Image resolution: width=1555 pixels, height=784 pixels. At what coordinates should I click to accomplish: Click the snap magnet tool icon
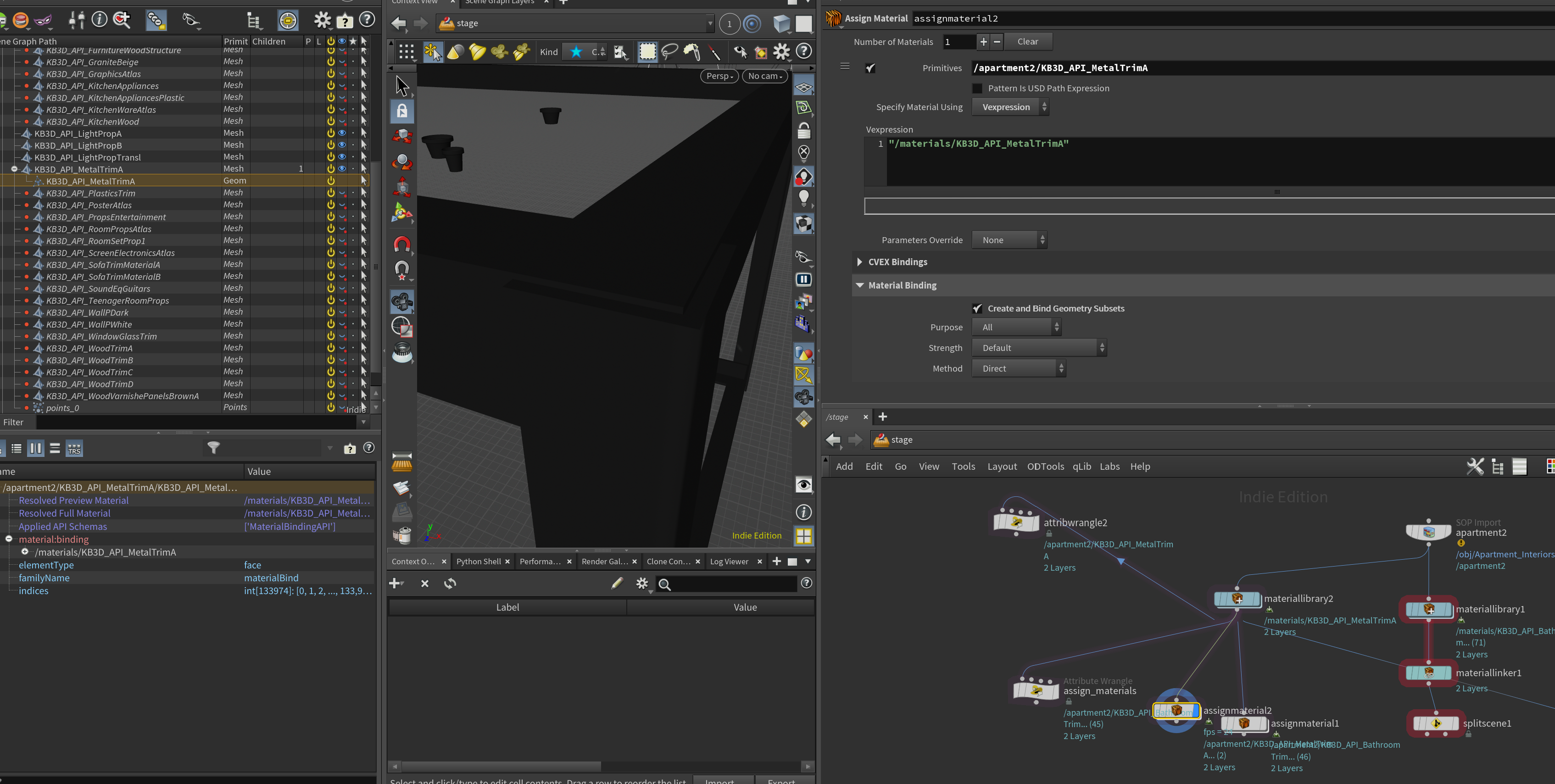[402, 244]
